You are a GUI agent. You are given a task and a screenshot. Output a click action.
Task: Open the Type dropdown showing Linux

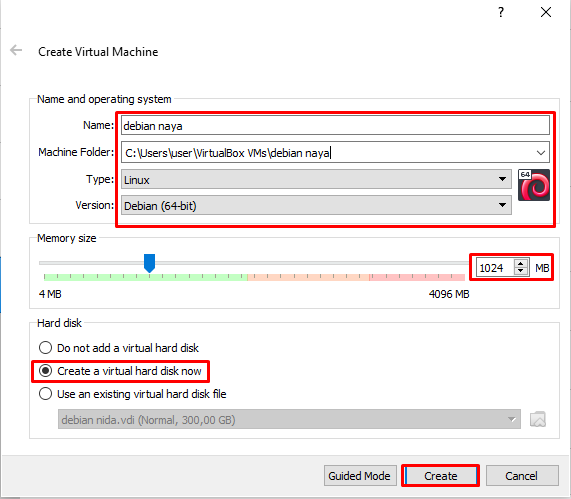316,180
